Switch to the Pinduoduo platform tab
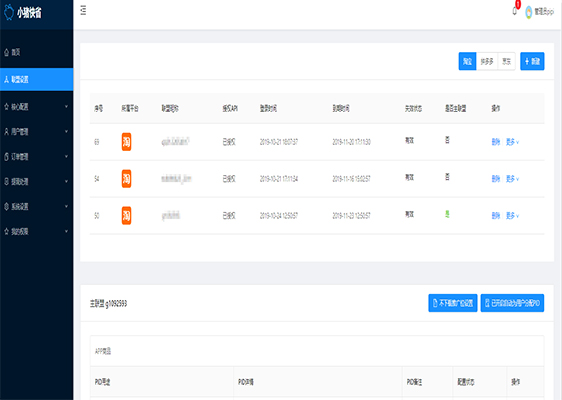The height and width of the screenshot is (400, 562). (487, 61)
